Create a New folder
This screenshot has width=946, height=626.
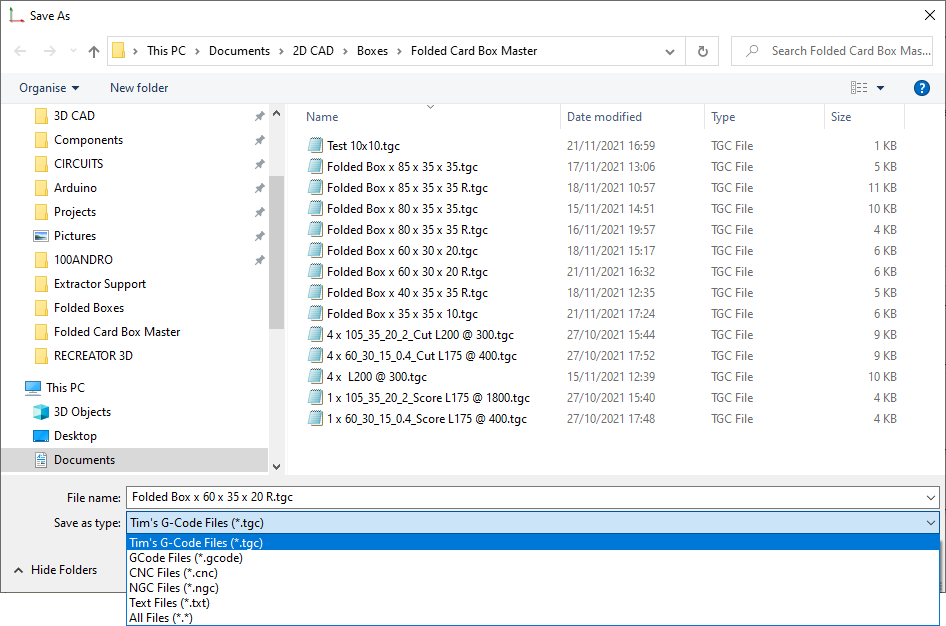[139, 88]
